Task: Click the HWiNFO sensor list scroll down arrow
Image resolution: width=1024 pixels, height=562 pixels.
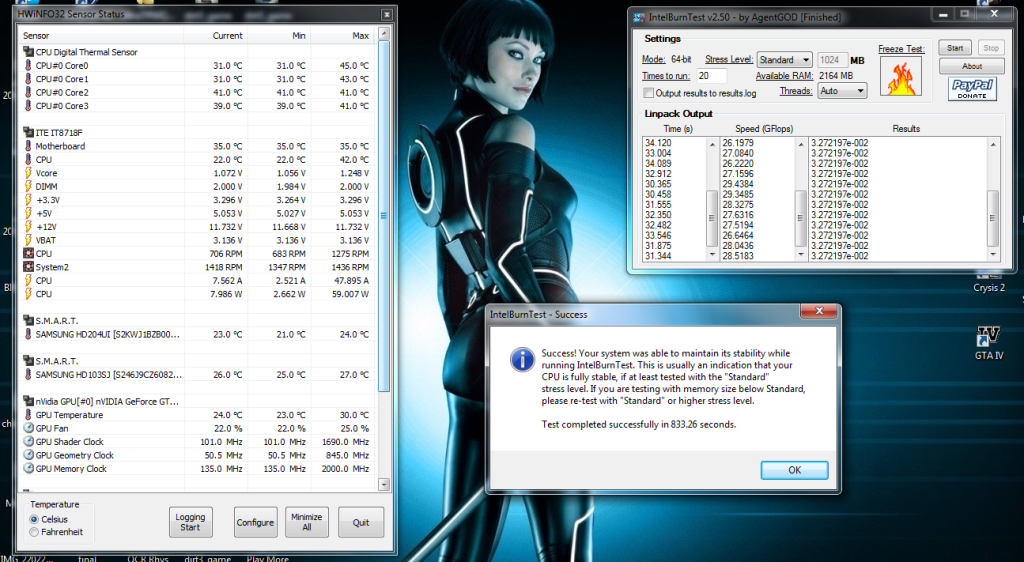Action: (x=384, y=484)
